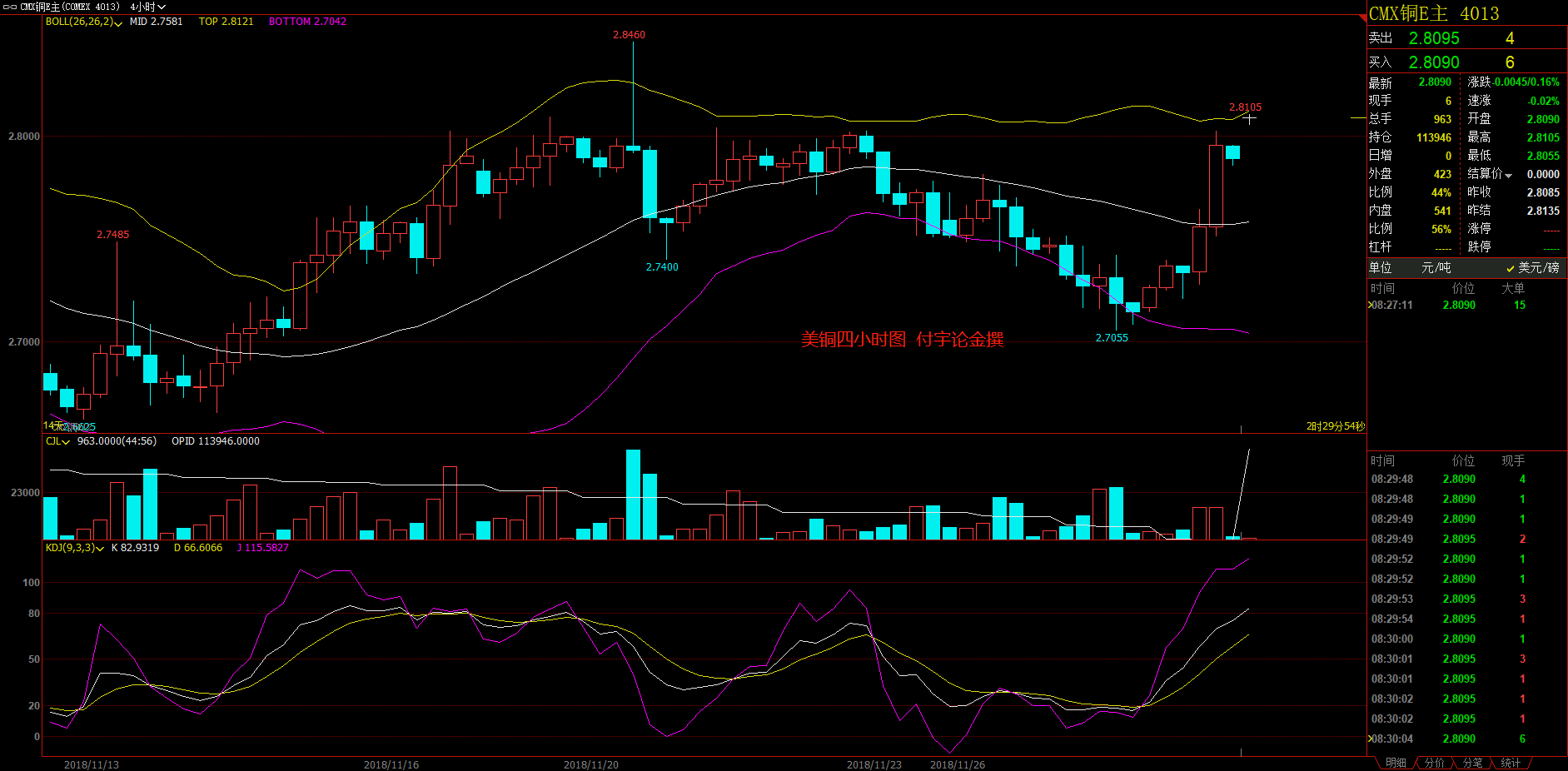Click the 2018/11/16 date on the time axis
The image size is (1568, 771).
click(x=391, y=764)
